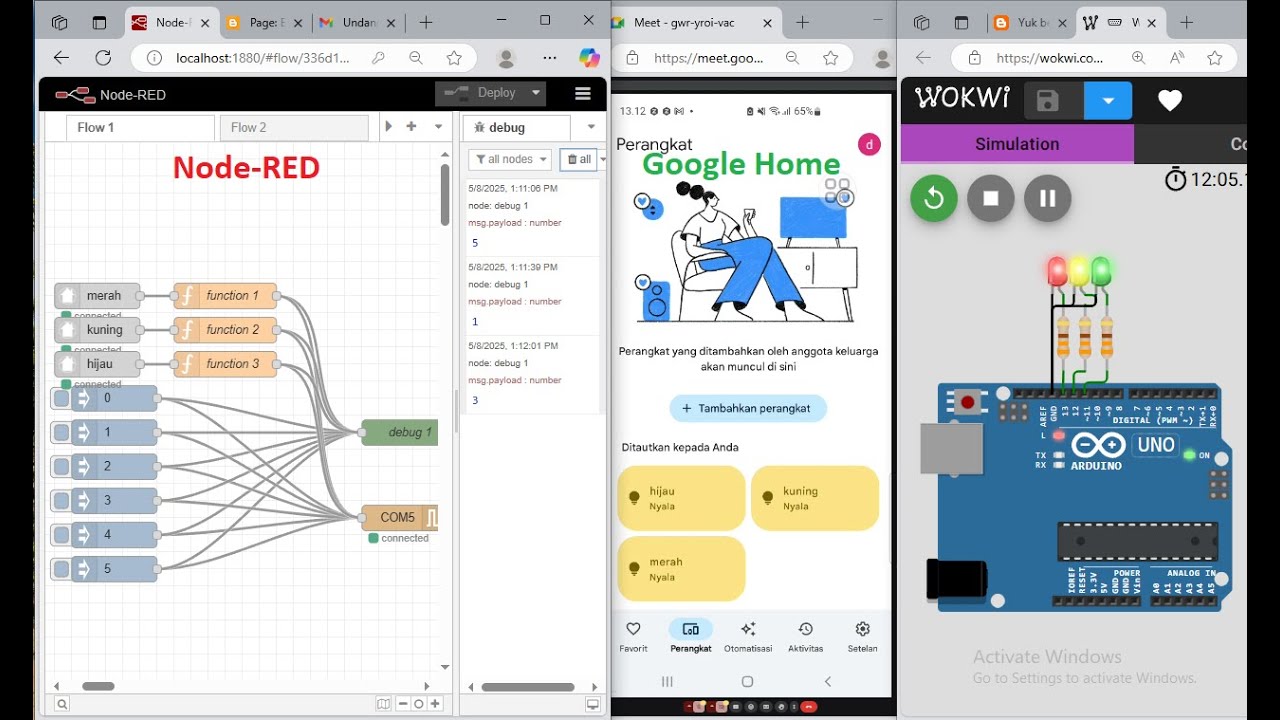The image size is (1280, 720).
Task: Trigger the inject node labeled 5
Action: [x=61, y=568]
